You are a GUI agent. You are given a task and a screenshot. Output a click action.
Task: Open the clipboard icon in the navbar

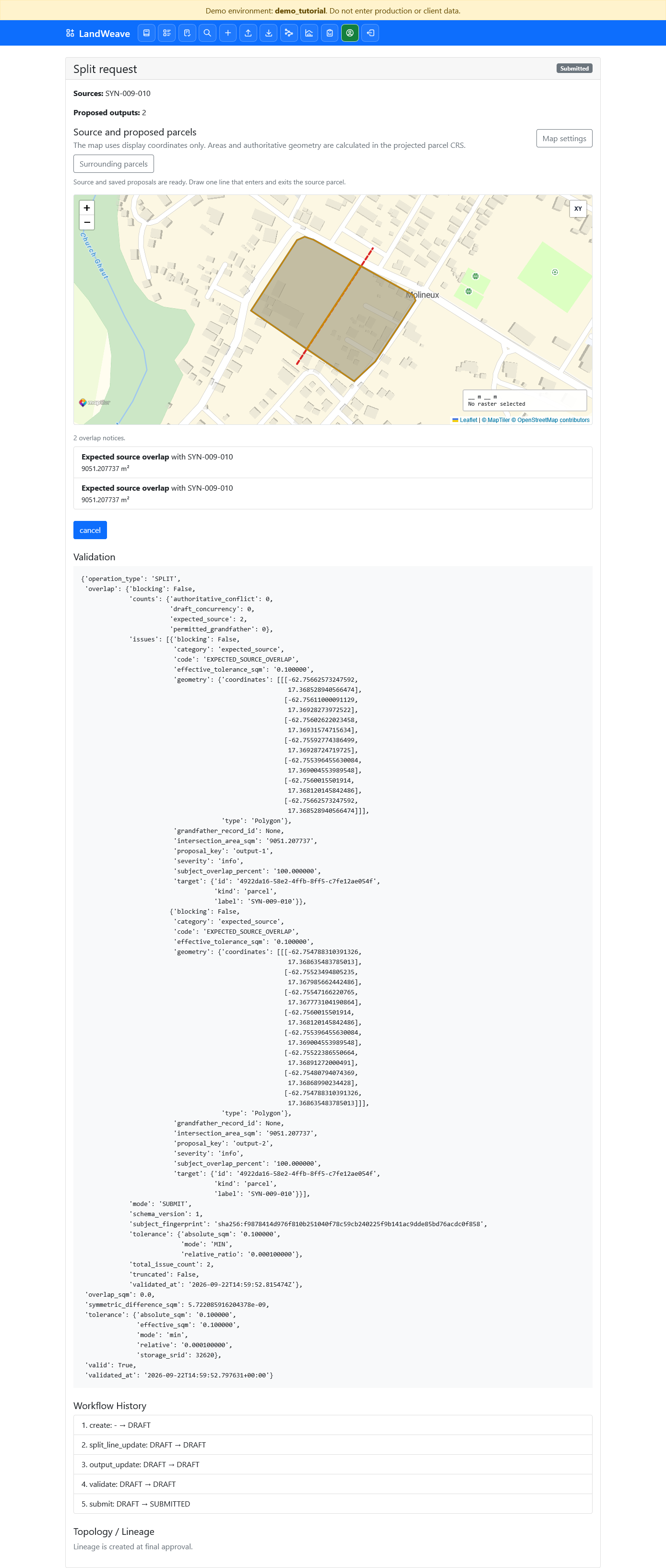pyautogui.click(x=330, y=33)
